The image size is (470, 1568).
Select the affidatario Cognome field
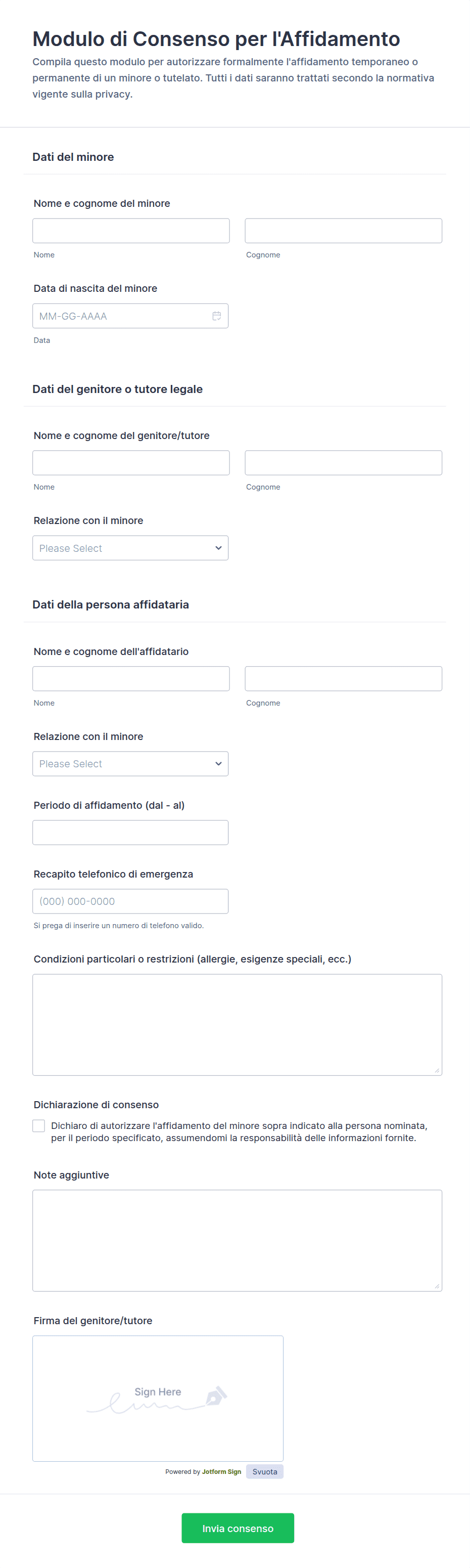[343, 678]
